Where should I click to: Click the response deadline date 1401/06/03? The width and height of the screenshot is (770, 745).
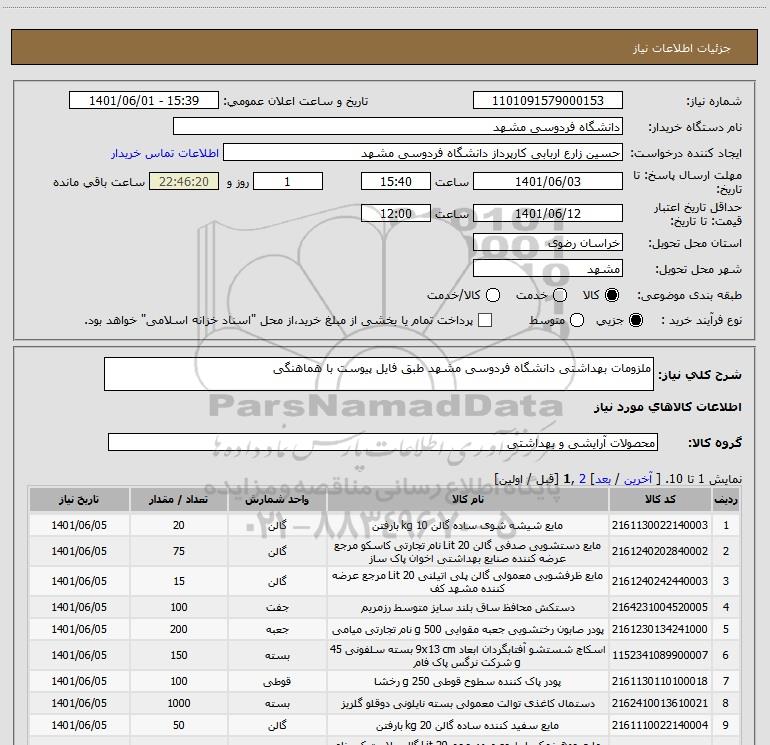coord(548,182)
